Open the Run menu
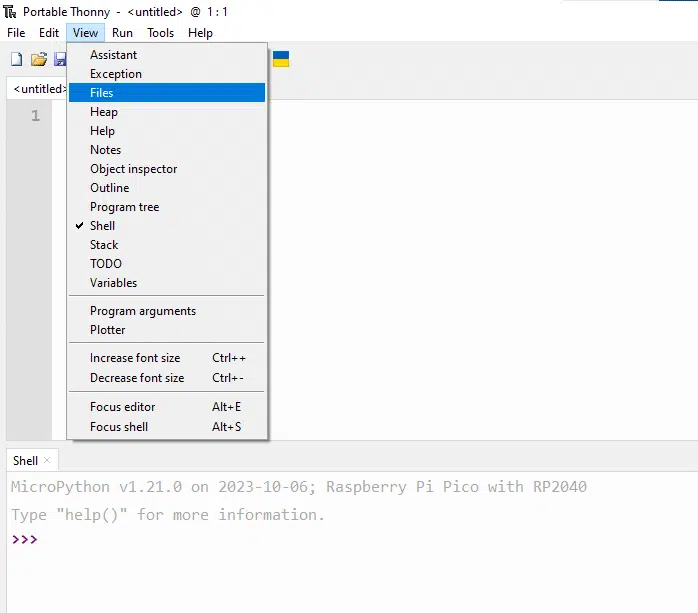The image size is (698, 613). coord(122,33)
